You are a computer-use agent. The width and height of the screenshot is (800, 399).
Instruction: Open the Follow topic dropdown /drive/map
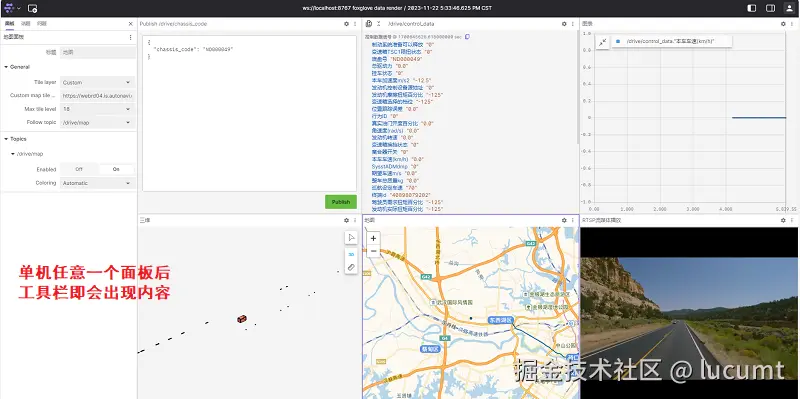point(97,122)
